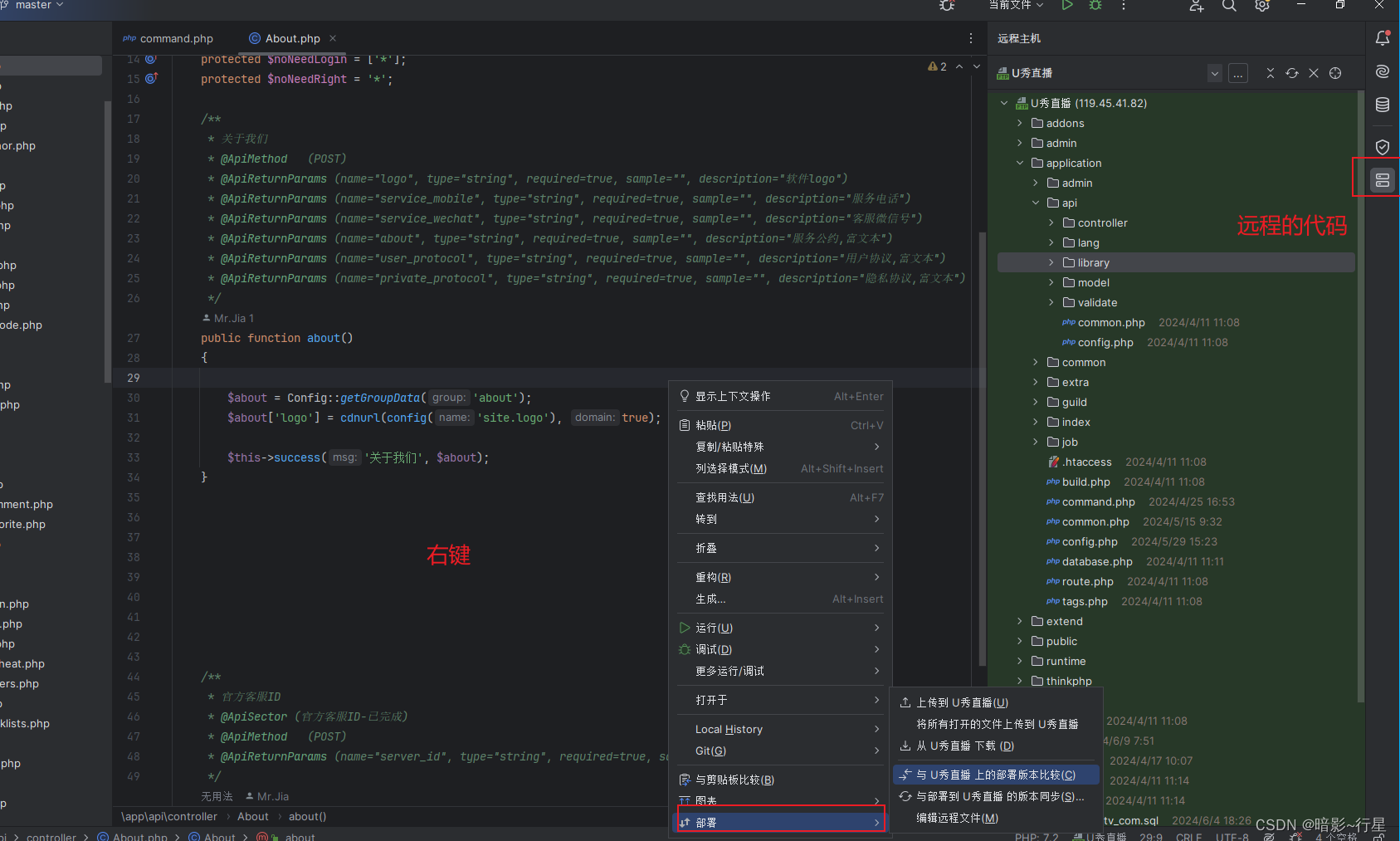Click the Remote Host tree scrollbar

(x=1360, y=398)
